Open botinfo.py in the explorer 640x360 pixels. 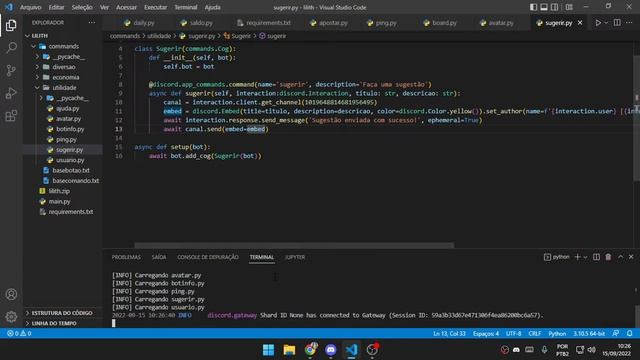click(x=70, y=129)
